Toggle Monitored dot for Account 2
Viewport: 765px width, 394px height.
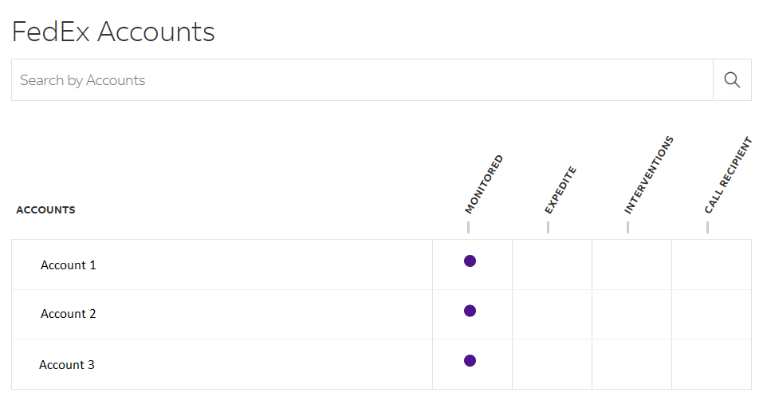pos(470,311)
